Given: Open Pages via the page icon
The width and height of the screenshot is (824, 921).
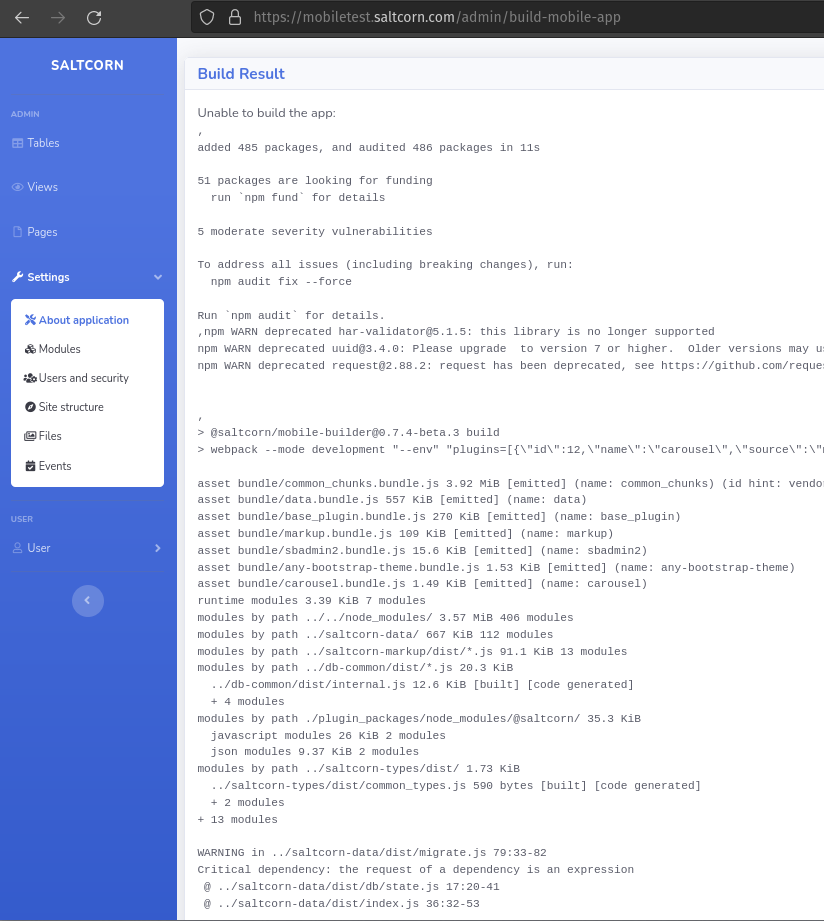Looking at the screenshot, I should coord(18,231).
